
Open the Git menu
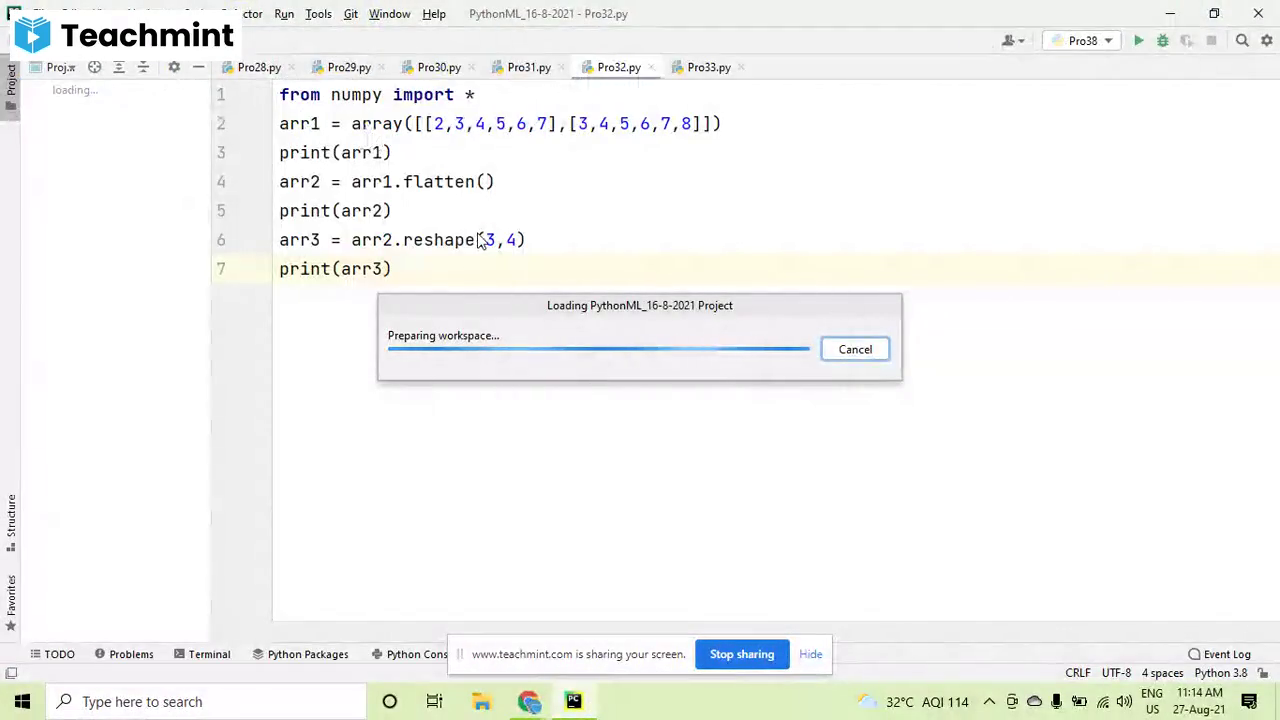pos(351,14)
